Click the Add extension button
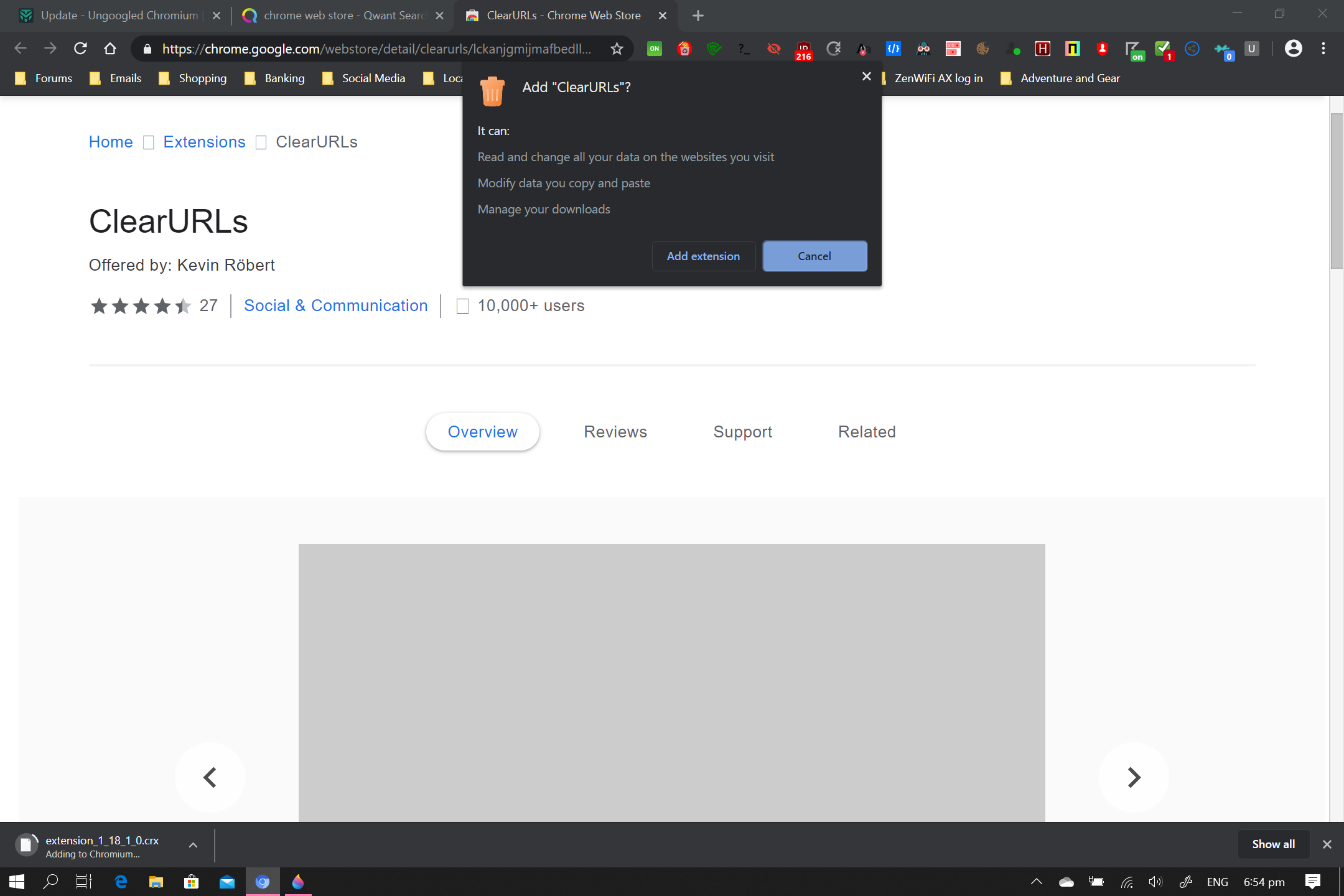This screenshot has width=1344, height=896. coord(703,256)
